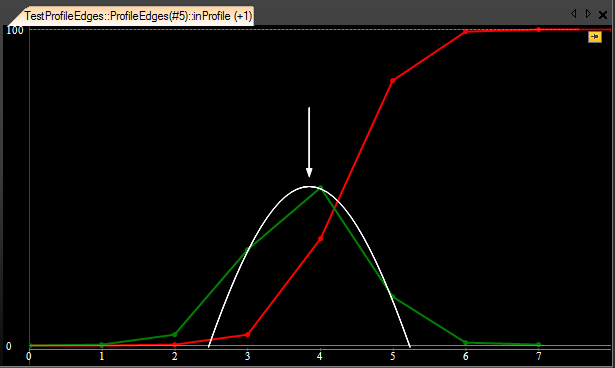Click the red data point at x=6
The height and width of the screenshot is (368, 615).
tap(466, 32)
